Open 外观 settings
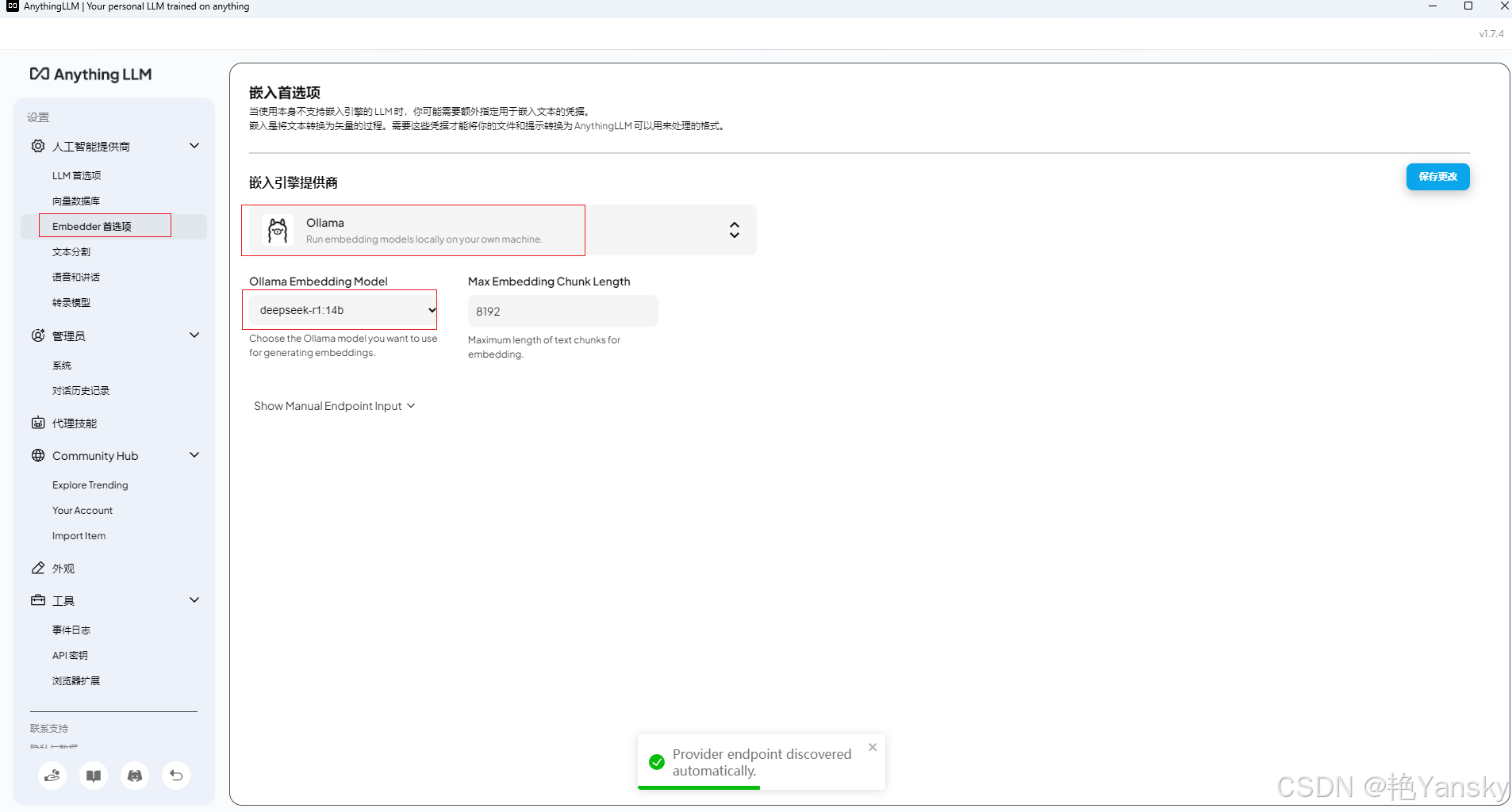1512x812 pixels. (63, 569)
